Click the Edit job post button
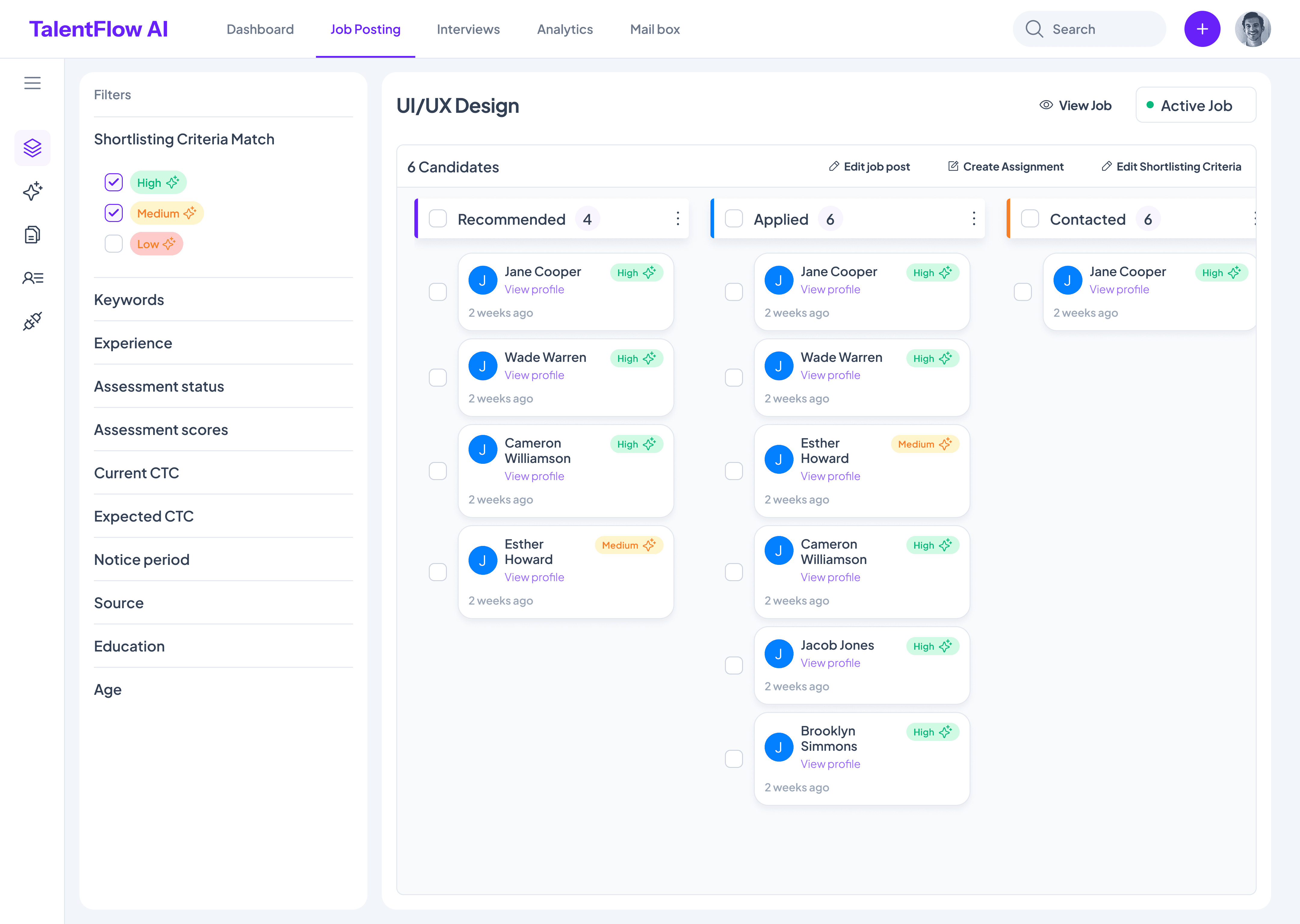 [869, 167]
